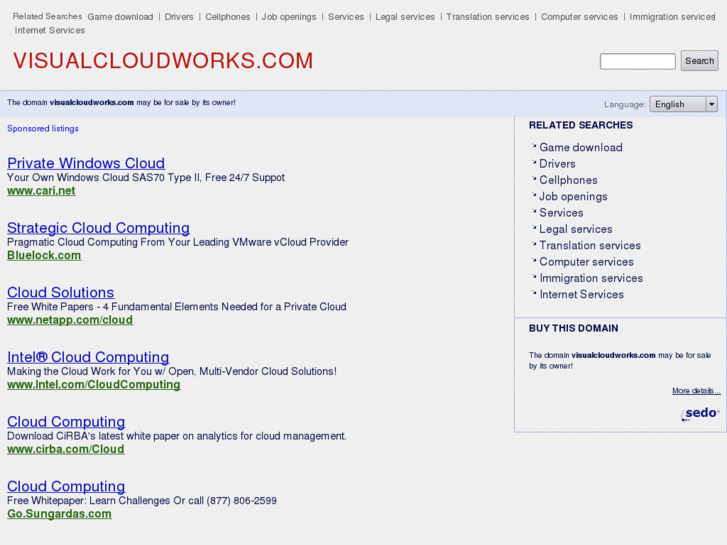The width and height of the screenshot is (727, 545).
Task: Open top bar Services link
Action: point(346,17)
